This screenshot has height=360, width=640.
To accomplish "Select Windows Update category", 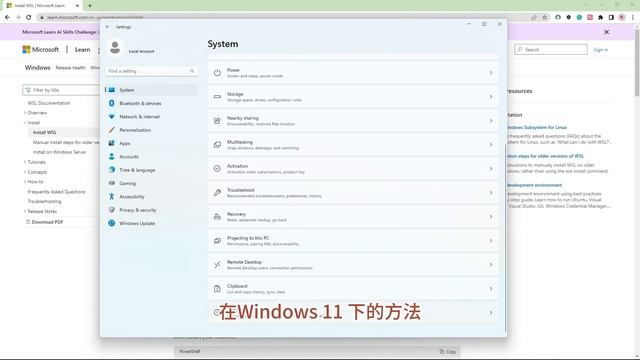I will [151, 223].
